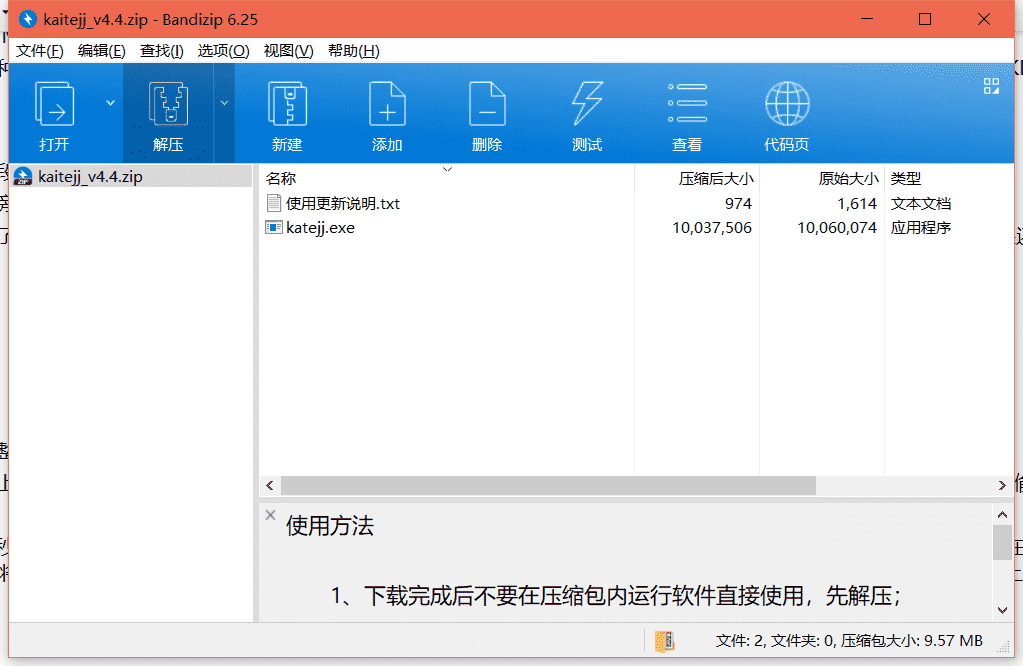
Task: Click the View (查看) toolbar icon
Action: point(687,103)
